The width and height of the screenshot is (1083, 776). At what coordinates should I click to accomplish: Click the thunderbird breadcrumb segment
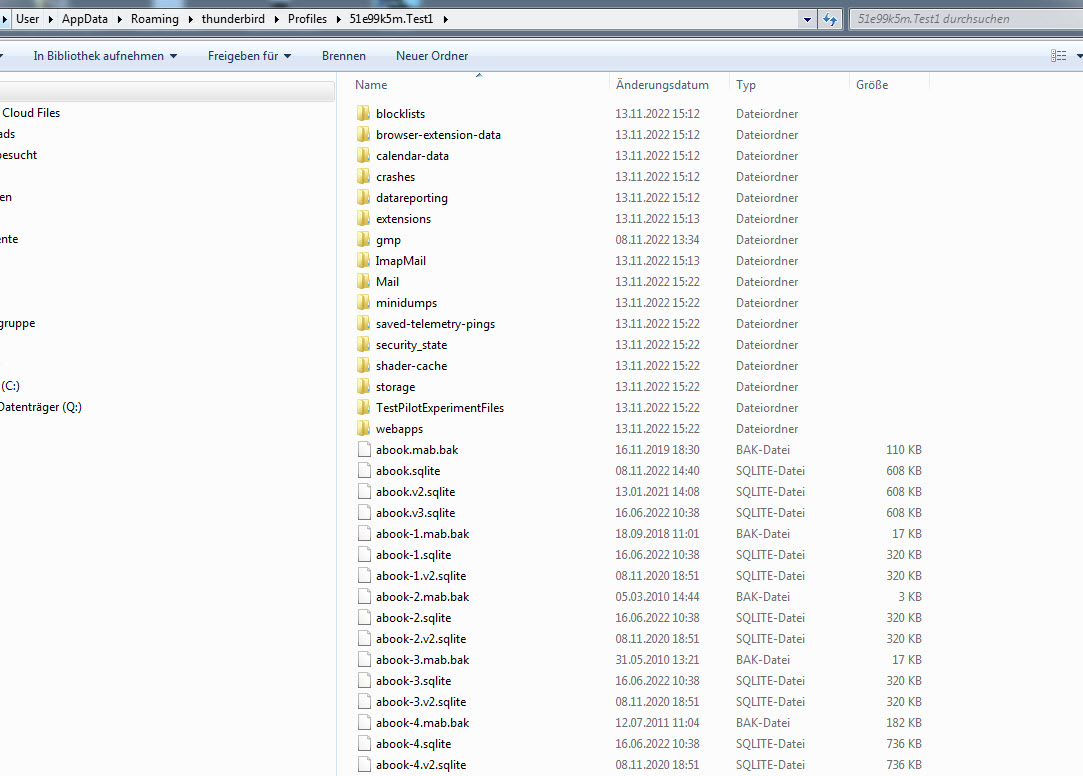[x=233, y=19]
